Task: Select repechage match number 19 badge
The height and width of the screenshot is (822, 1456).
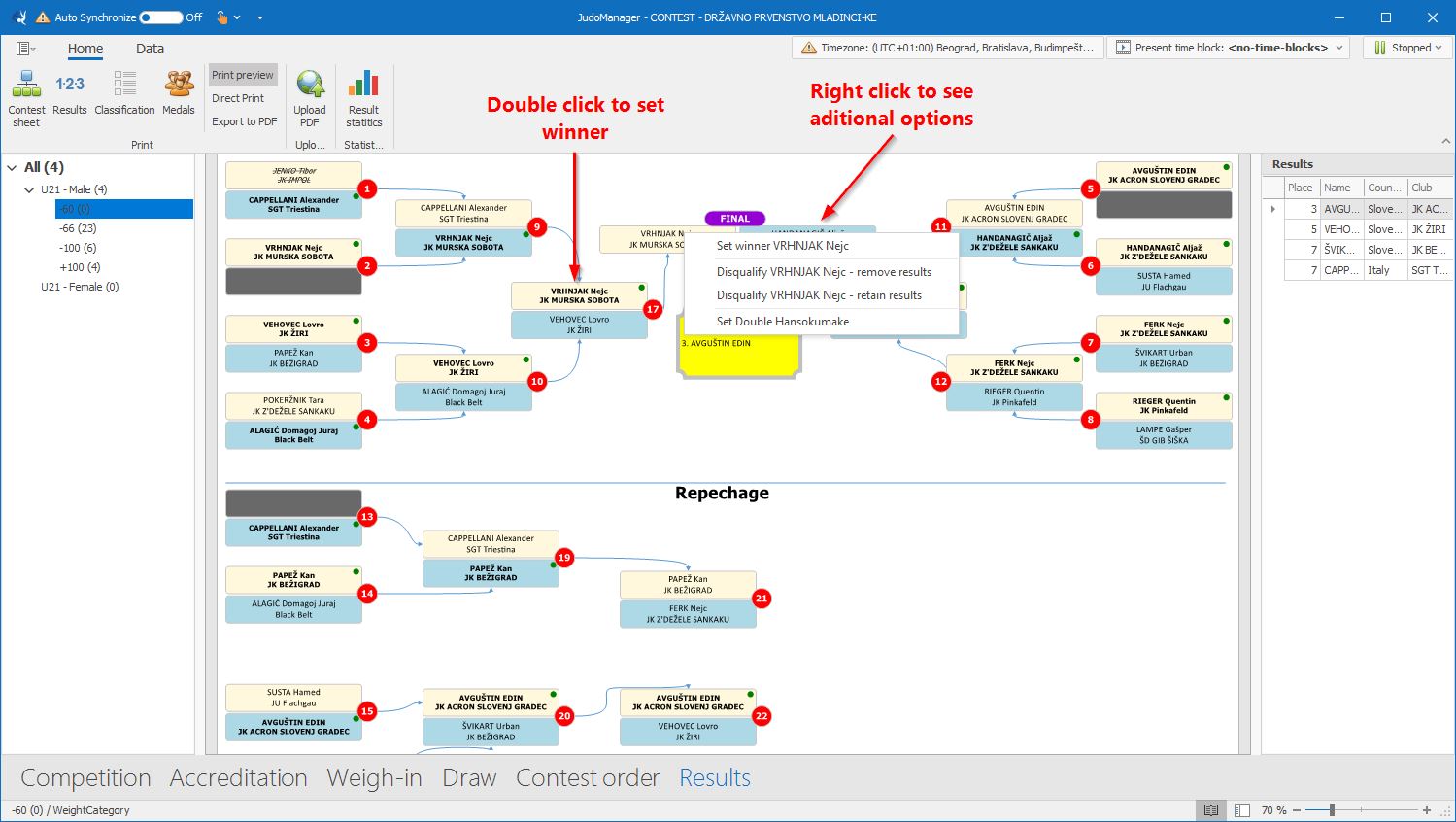Action: (564, 558)
